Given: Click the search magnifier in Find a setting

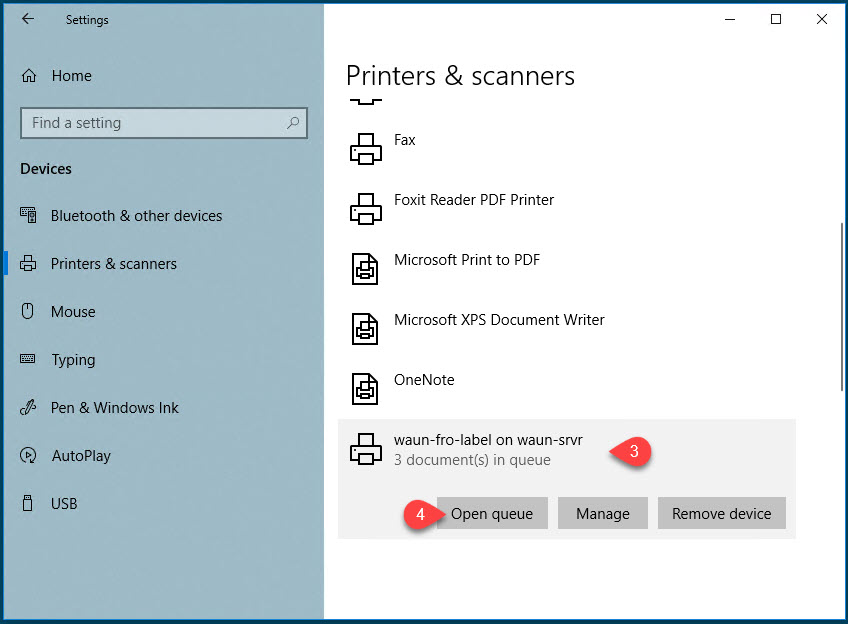Looking at the screenshot, I should (293, 122).
